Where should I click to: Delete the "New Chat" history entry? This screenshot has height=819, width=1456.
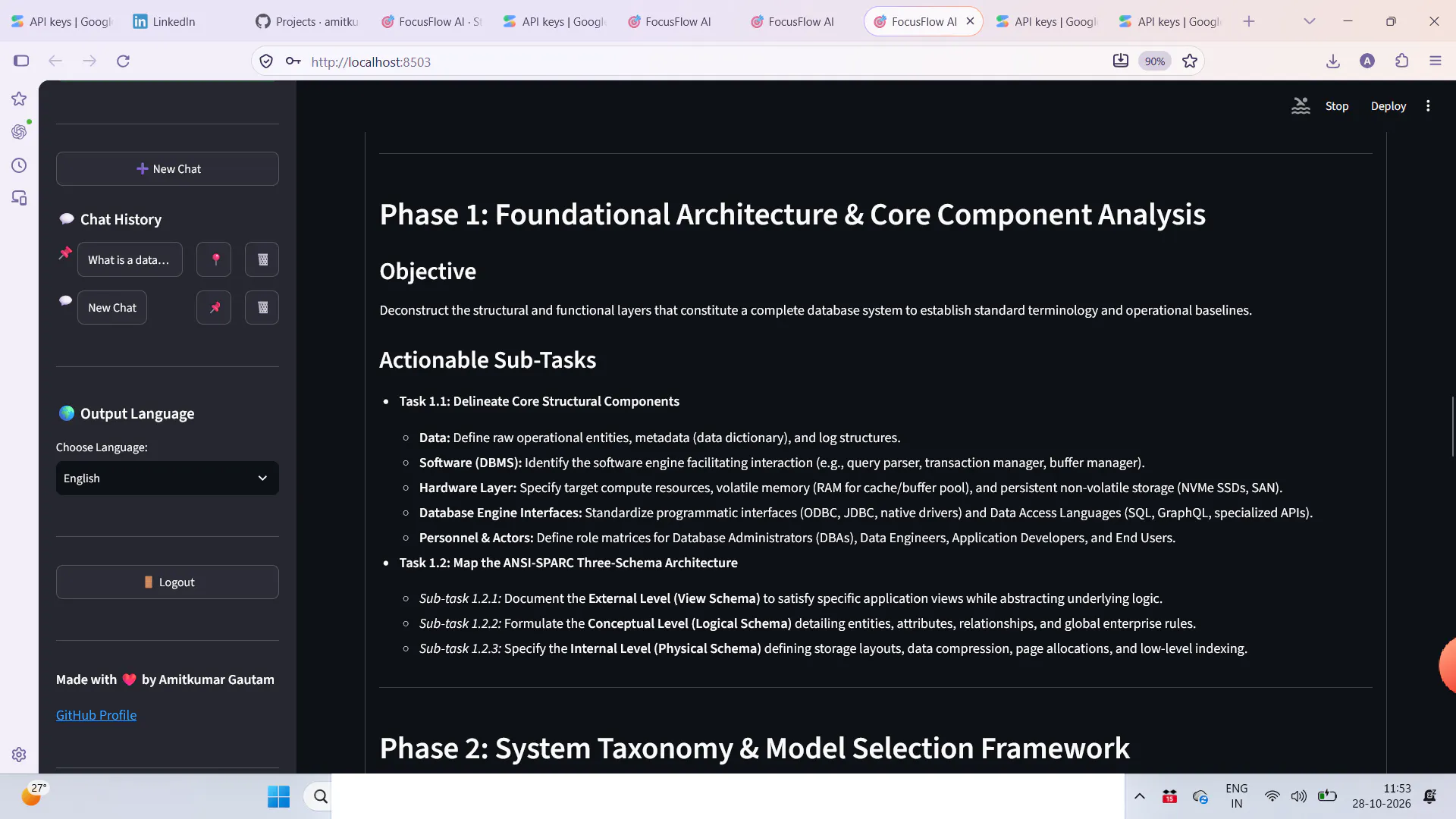[262, 307]
